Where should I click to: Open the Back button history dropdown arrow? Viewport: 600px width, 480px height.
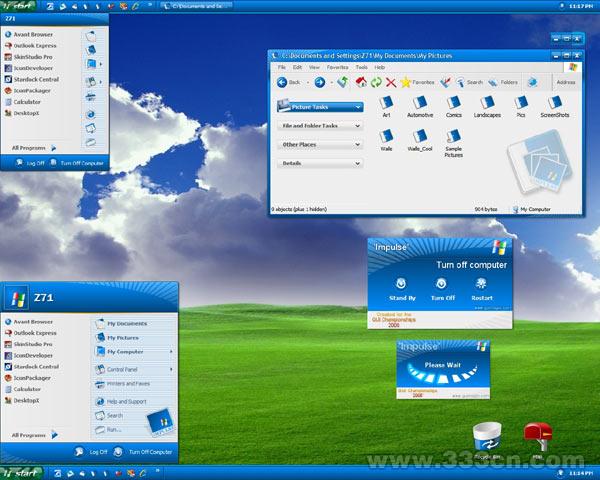[307, 82]
